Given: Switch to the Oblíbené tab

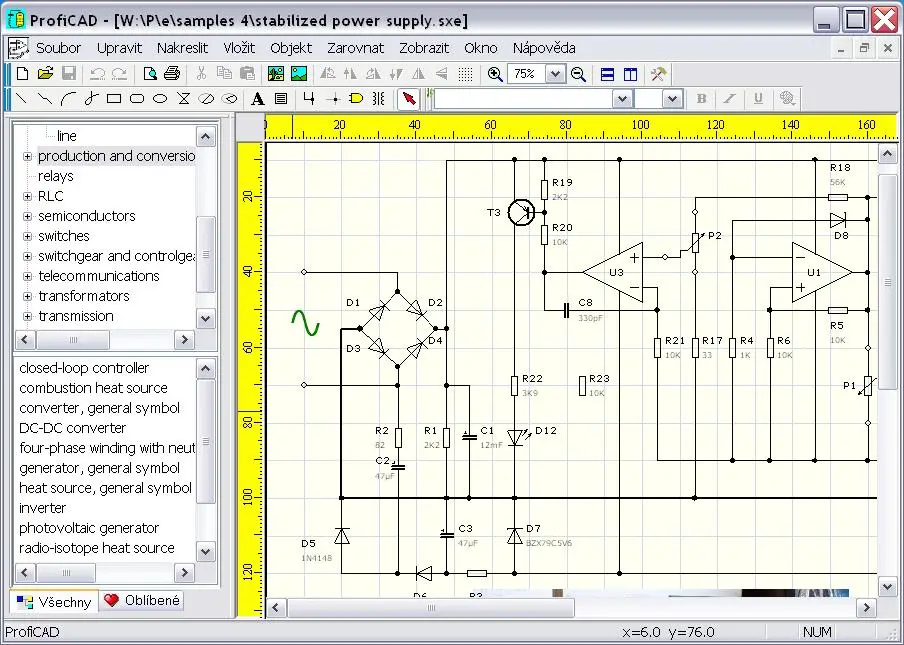Looking at the screenshot, I should point(142,601).
